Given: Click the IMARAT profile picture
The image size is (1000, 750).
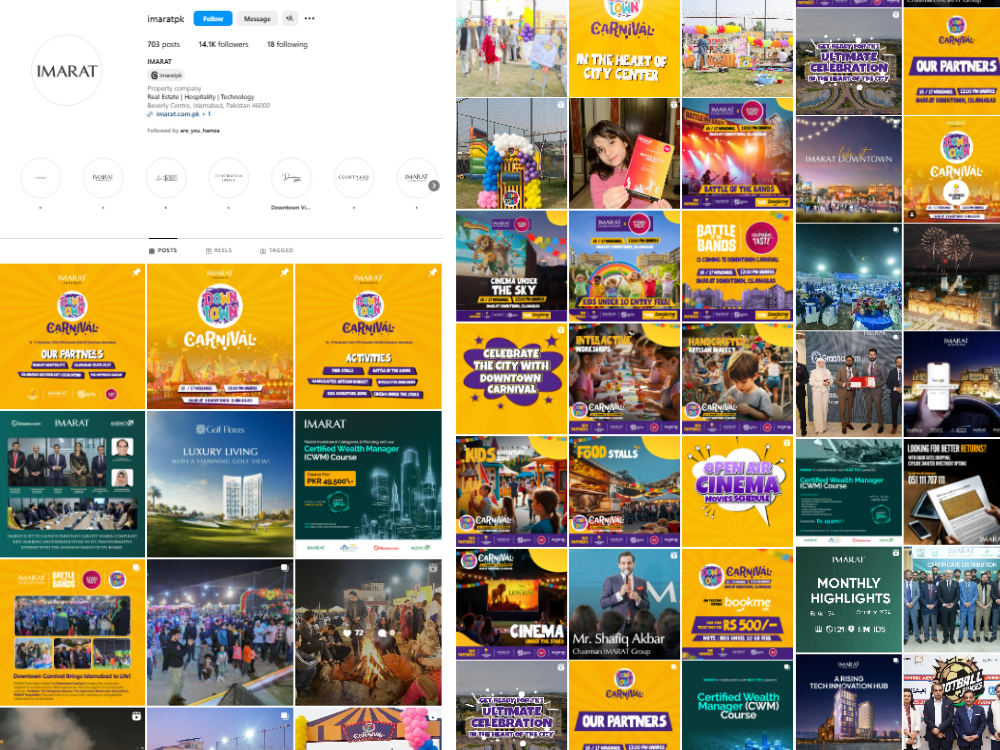Looking at the screenshot, I should point(66,70).
